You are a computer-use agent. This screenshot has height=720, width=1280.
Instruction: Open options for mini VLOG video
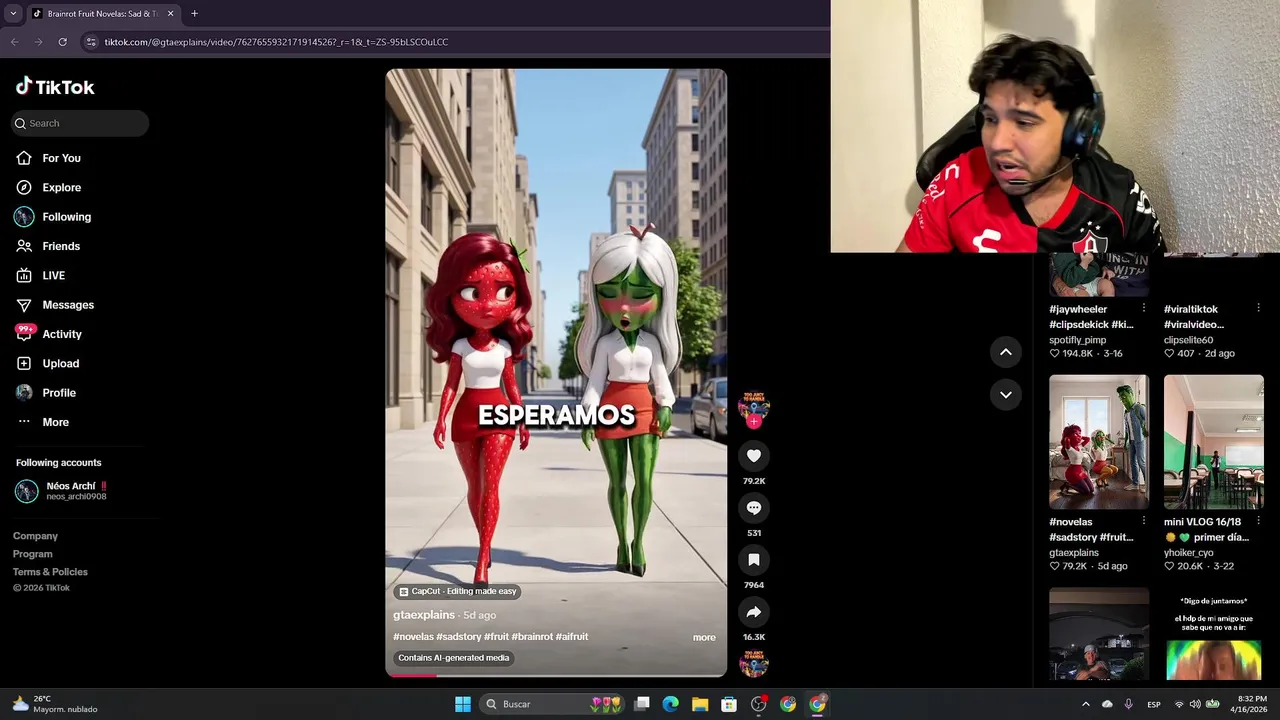pos(1259,522)
